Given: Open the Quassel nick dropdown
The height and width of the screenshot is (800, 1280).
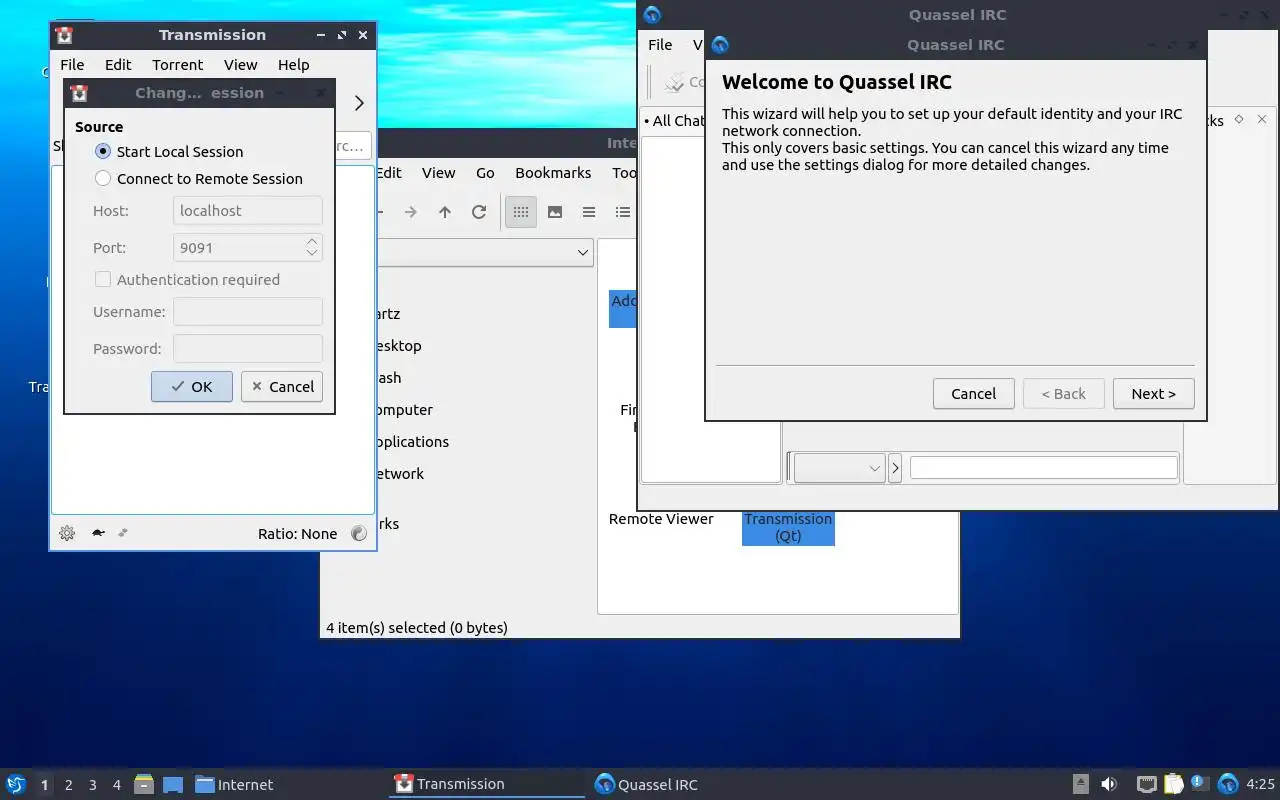Looking at the screenshot, I should pyautogui.click(x=838, y=468).
